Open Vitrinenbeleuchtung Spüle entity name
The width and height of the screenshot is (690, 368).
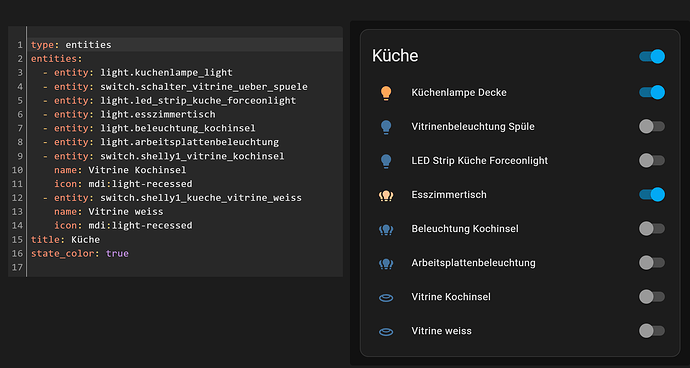[473, 127]
